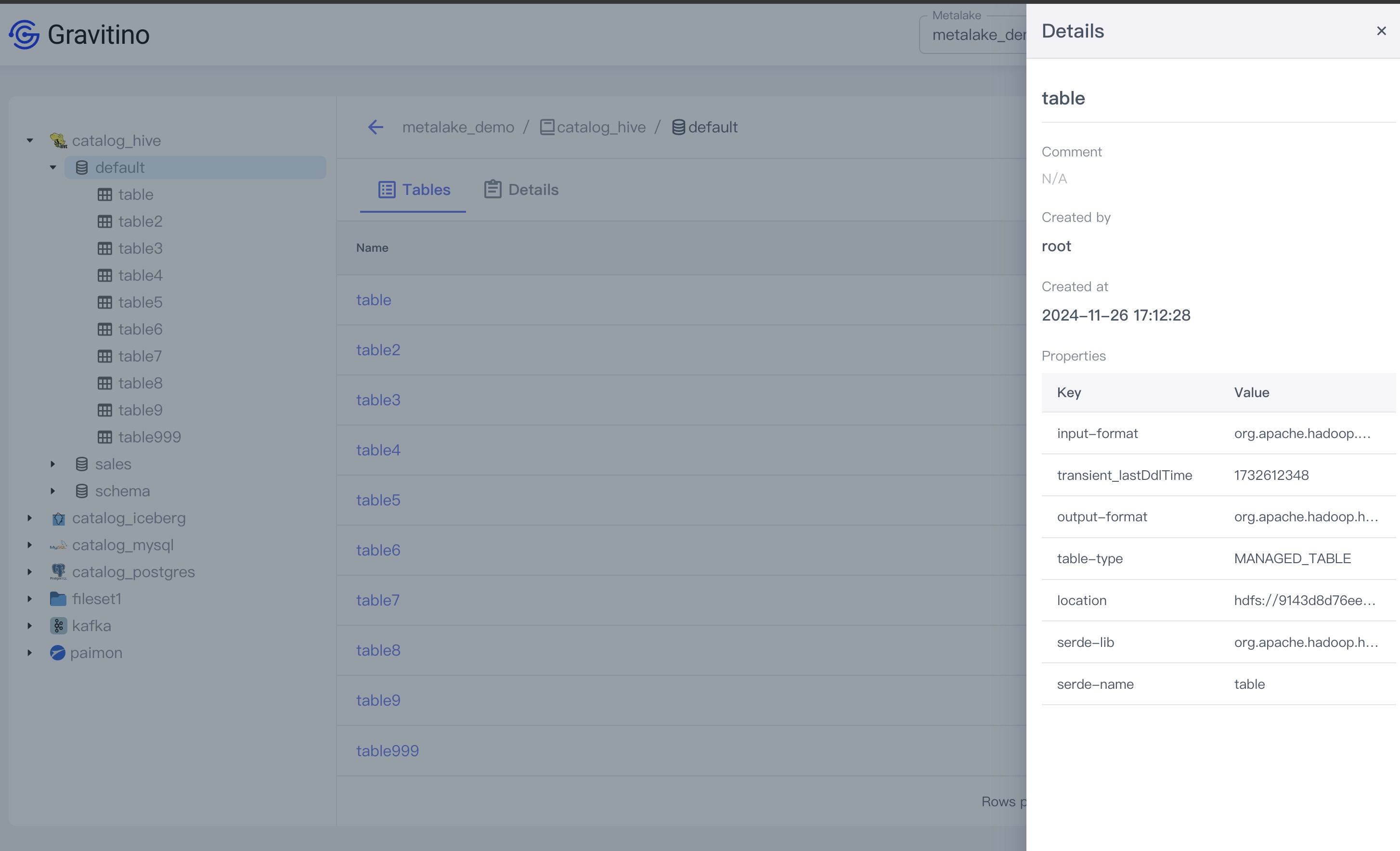Close the Details drawer
This screenshot has width=1400, height=851.
coord(1381,31)
